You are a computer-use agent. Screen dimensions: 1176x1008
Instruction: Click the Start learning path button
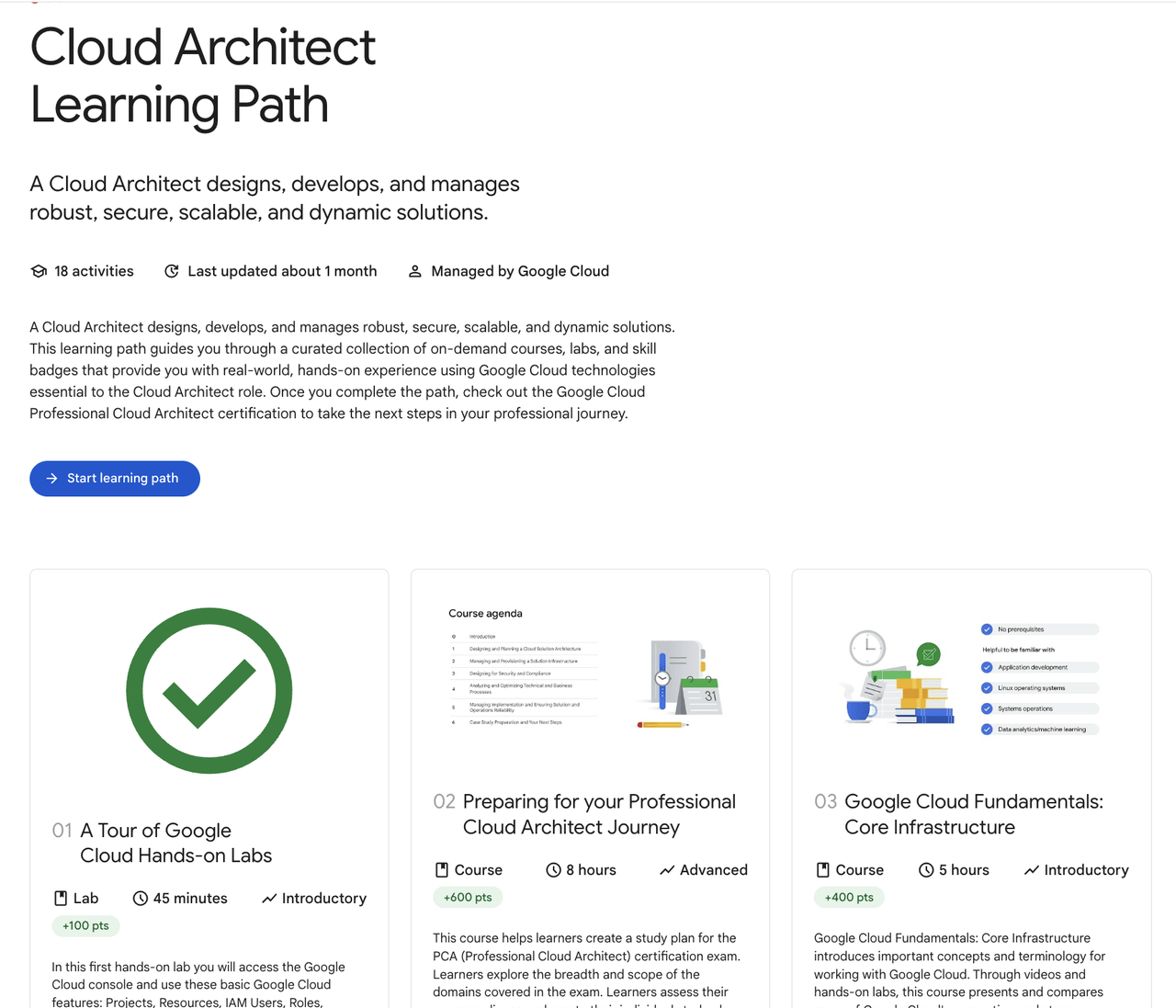point(115,479)
